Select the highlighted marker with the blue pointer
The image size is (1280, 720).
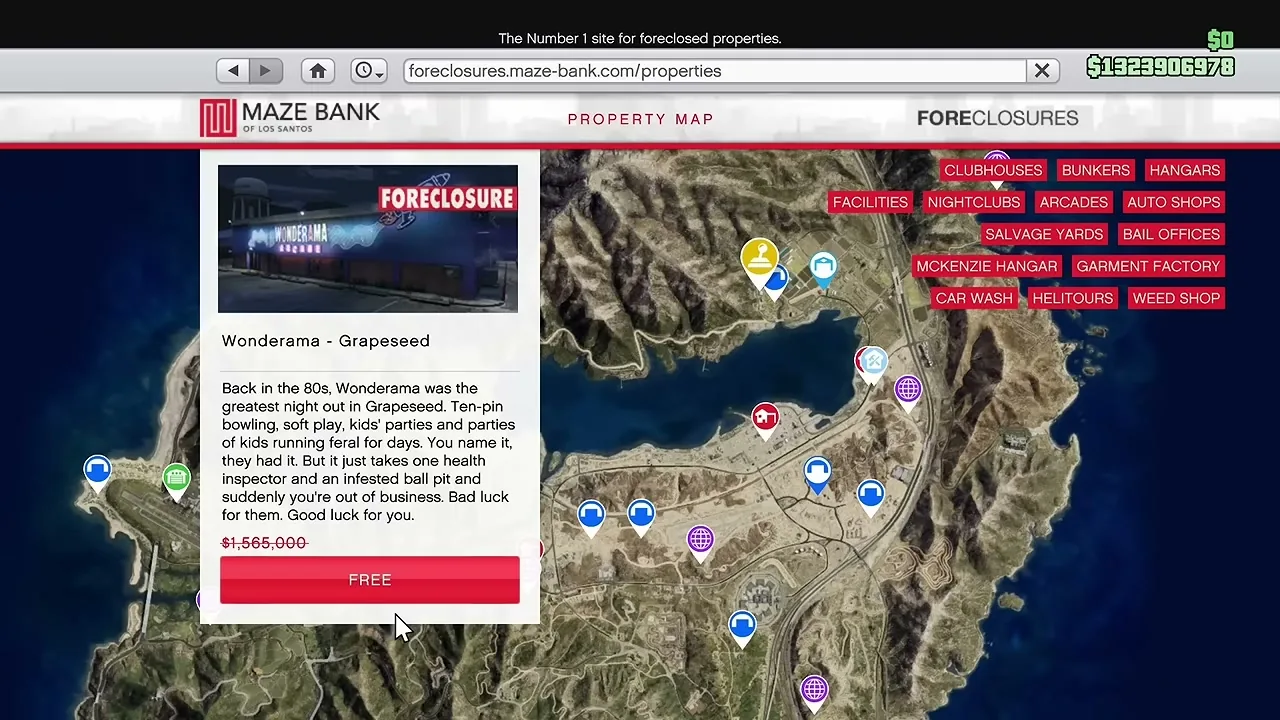tap(817, 475)
